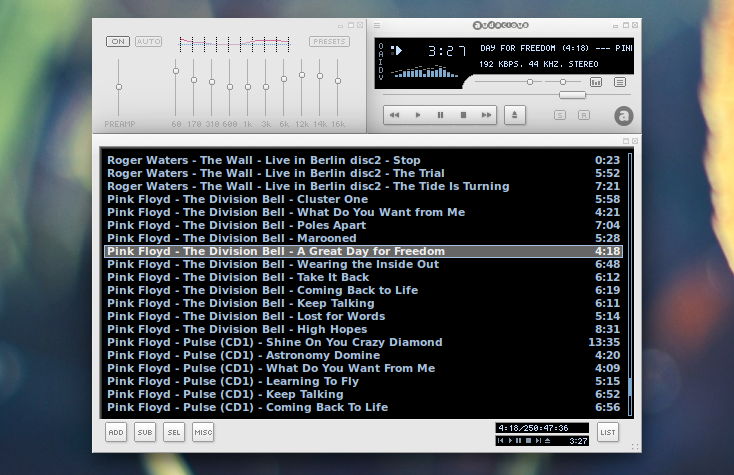
Task: Stop playback in the main player
Action: click(x=463, y=115)
